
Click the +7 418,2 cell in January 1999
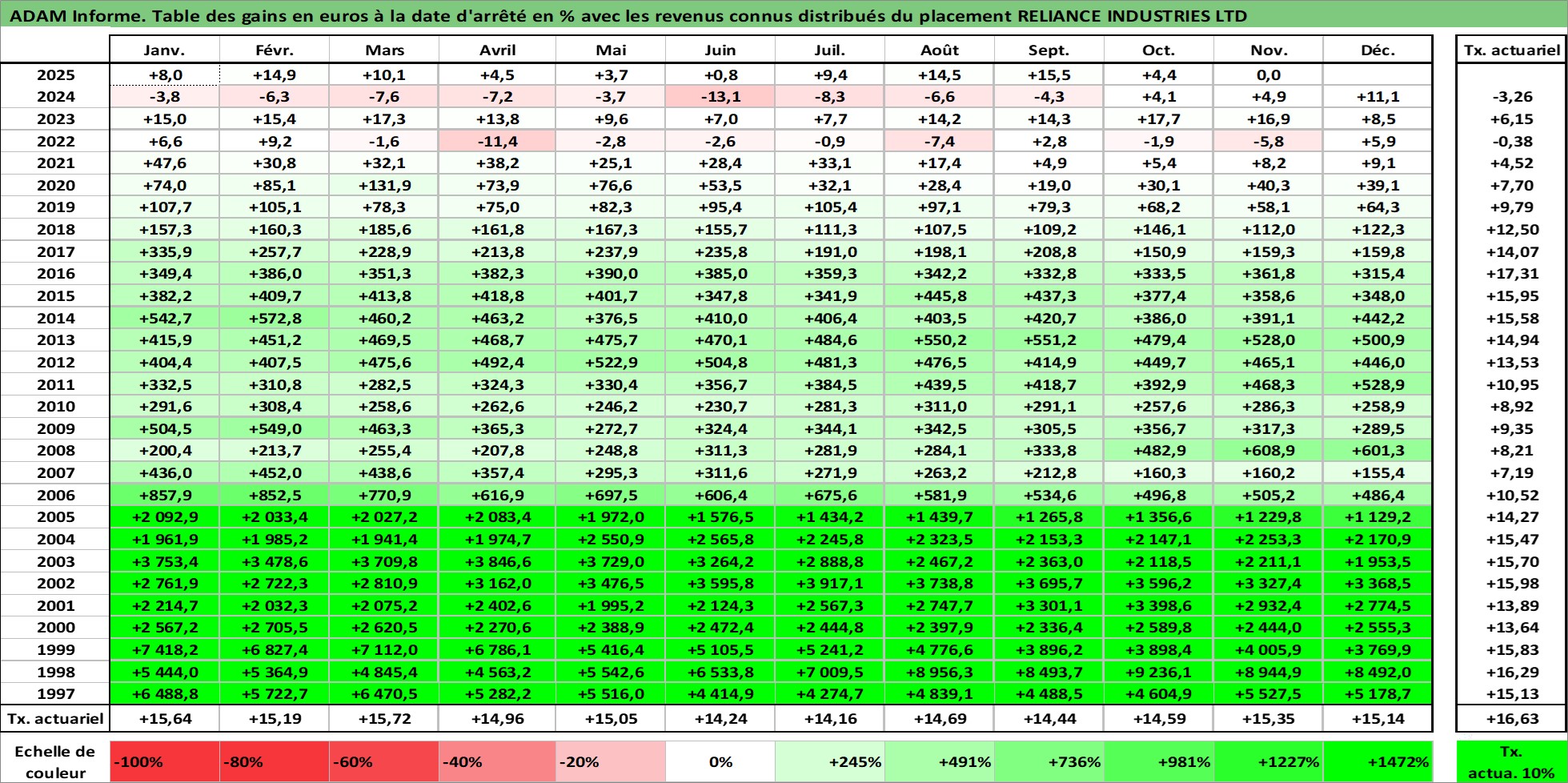164,650
